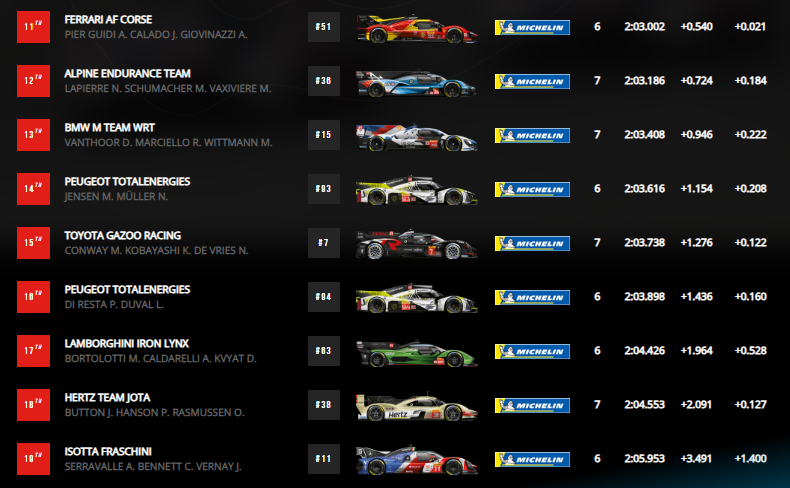Click Michelin logo in Peugeot #94 row
The width and height of the screenshot is (790, 488).
[x=532, y=297]
